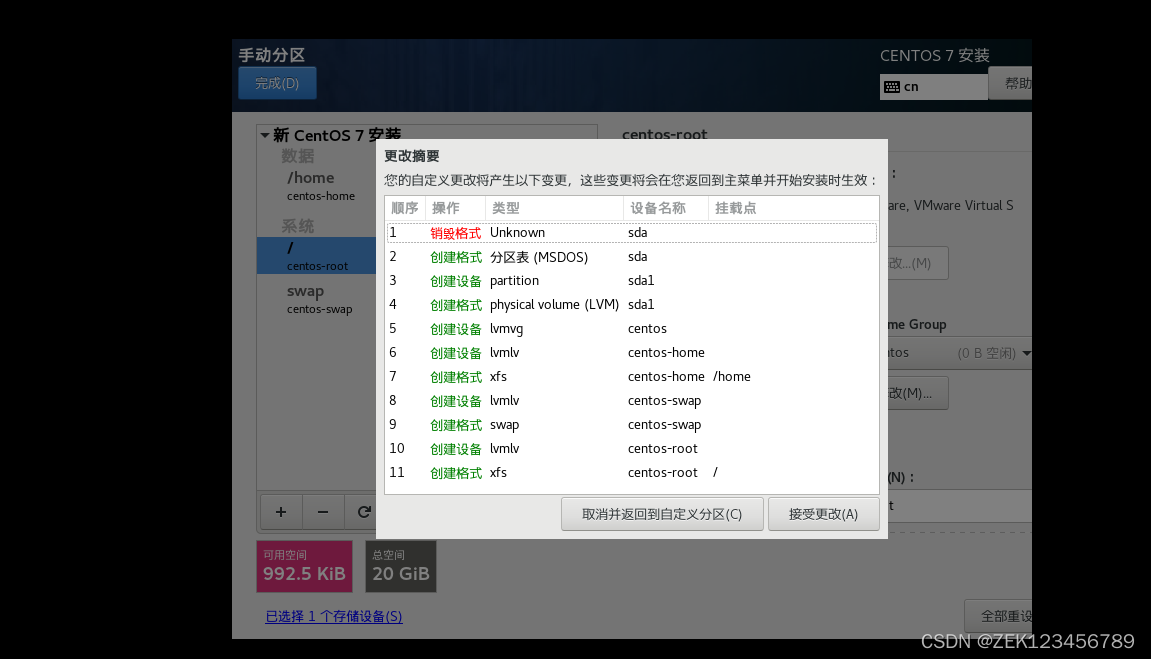Select row 5 lvmvg centos
This screenshot has width=1151, height=659.
tap(632, 329)
